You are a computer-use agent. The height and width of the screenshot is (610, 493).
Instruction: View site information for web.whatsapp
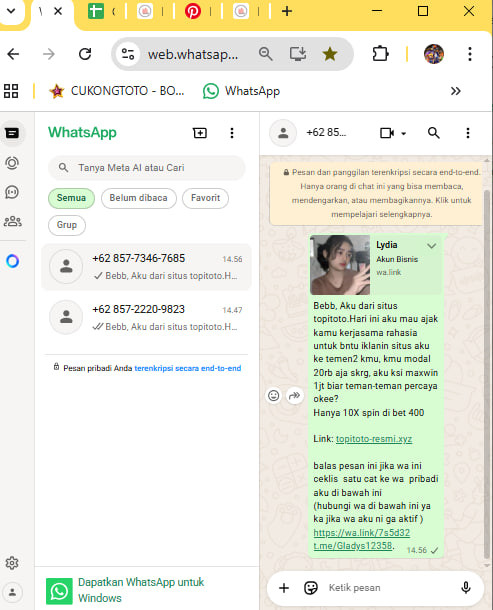128,54
